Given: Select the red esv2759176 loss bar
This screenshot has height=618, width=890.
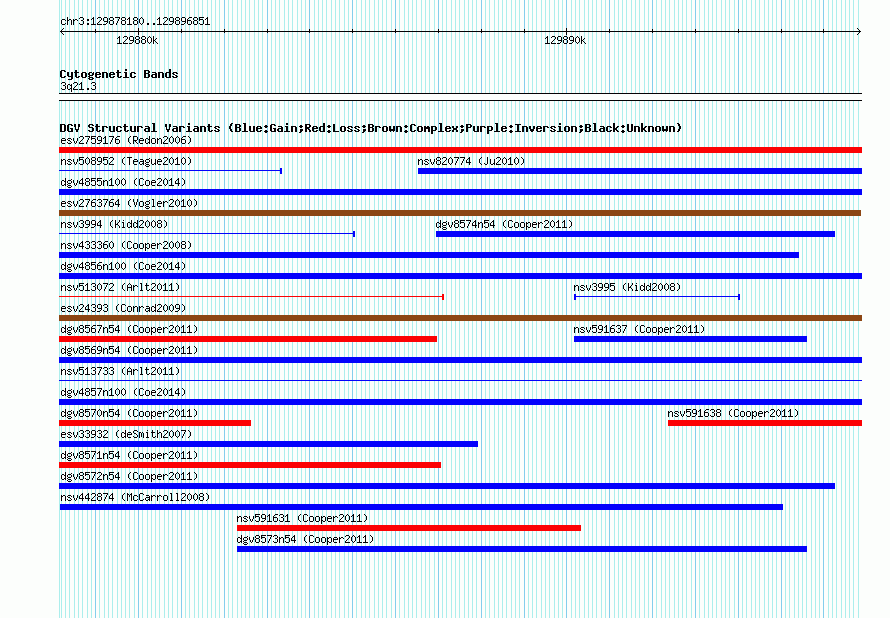Looking at the screenshot, I should pos(460,150).
